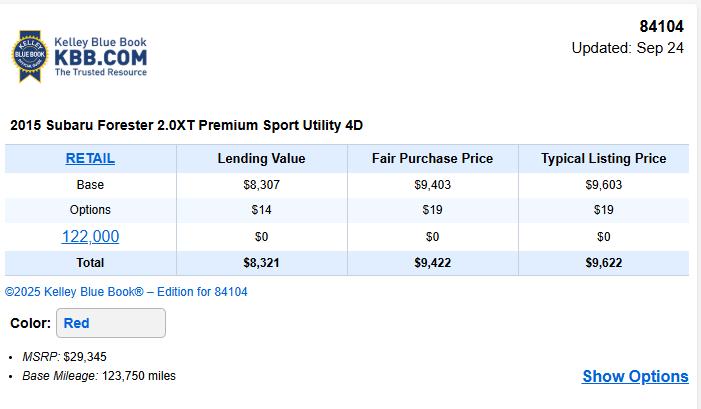Screen dimensions: 701x409
Task: Open the RETAIL link
Action: point(90,158)
